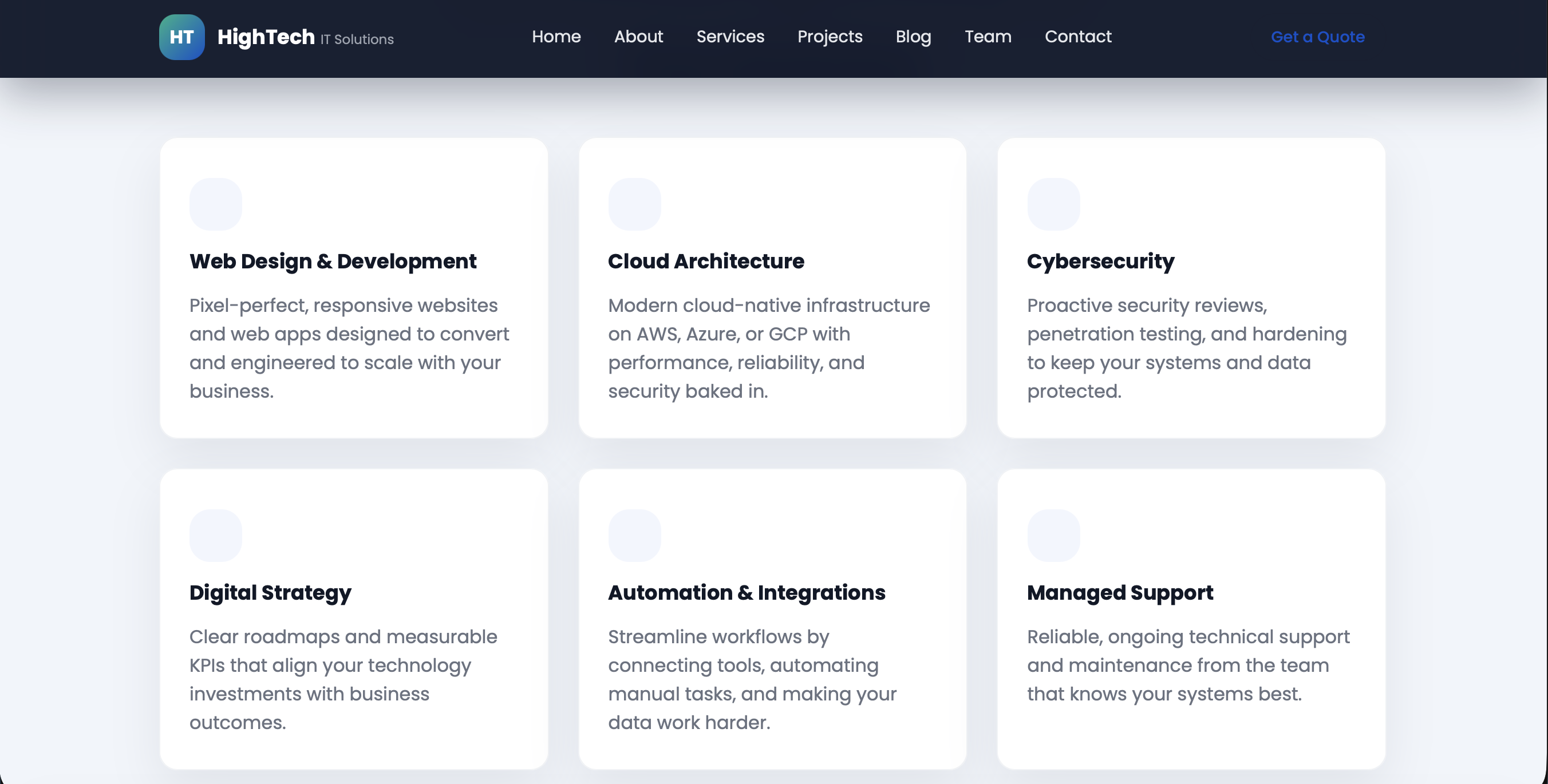Open the Contact navigation item
Image resolution: width=1548 pixels, height=784 pixels.
pyautogui.click(x=1078, y=37)
